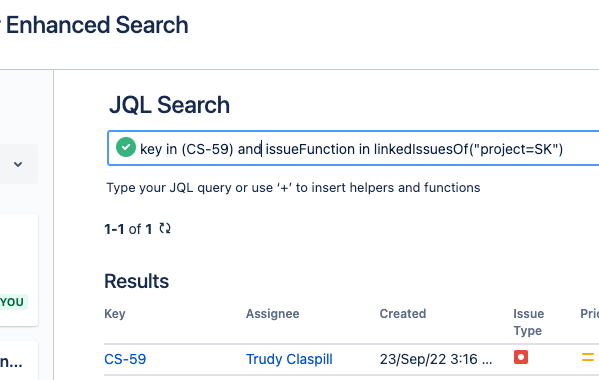599x380 pixels.
Task: Click the Enhanced Search page title
Action: 95,25
